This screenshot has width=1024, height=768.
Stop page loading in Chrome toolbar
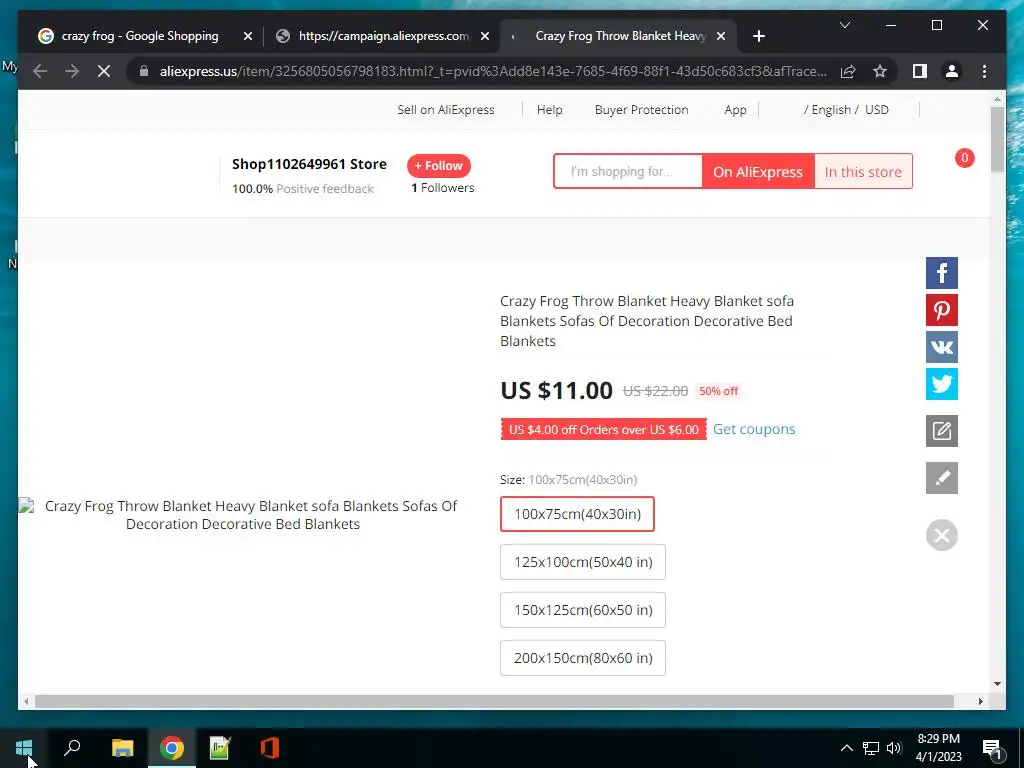(104, 71)
